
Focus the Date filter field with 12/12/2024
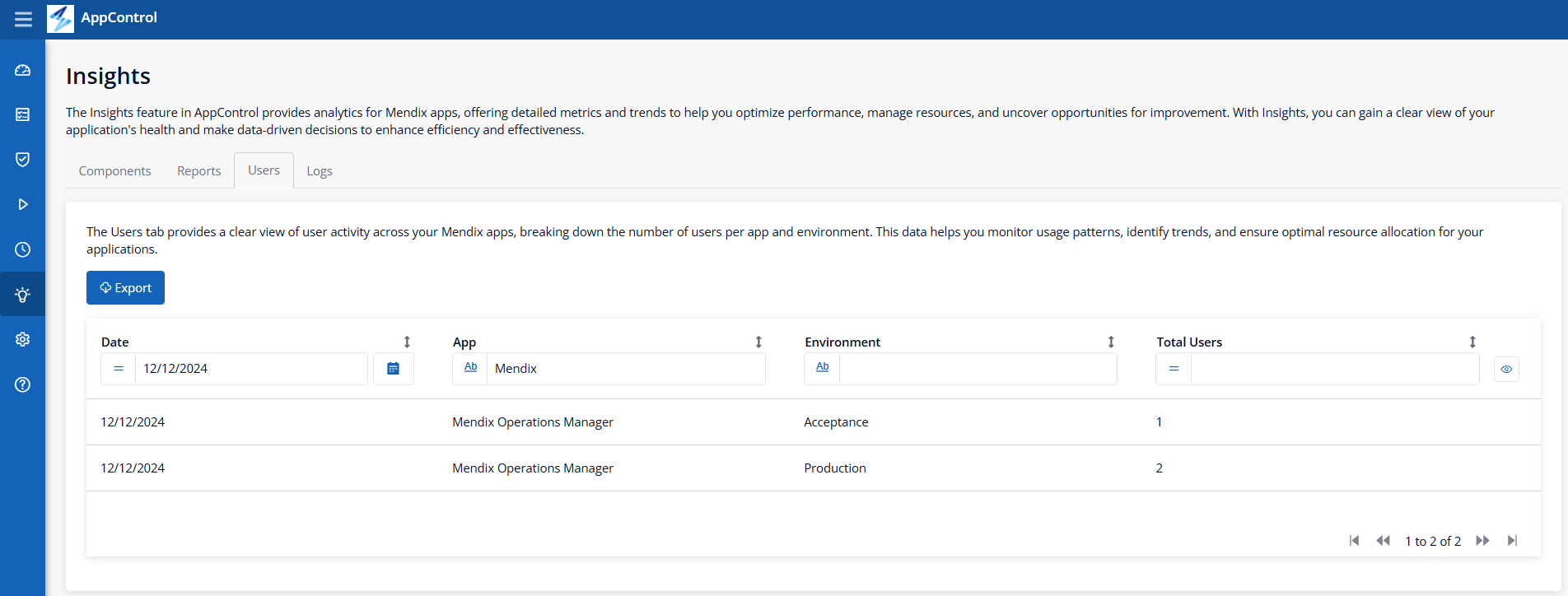(251, 369)
